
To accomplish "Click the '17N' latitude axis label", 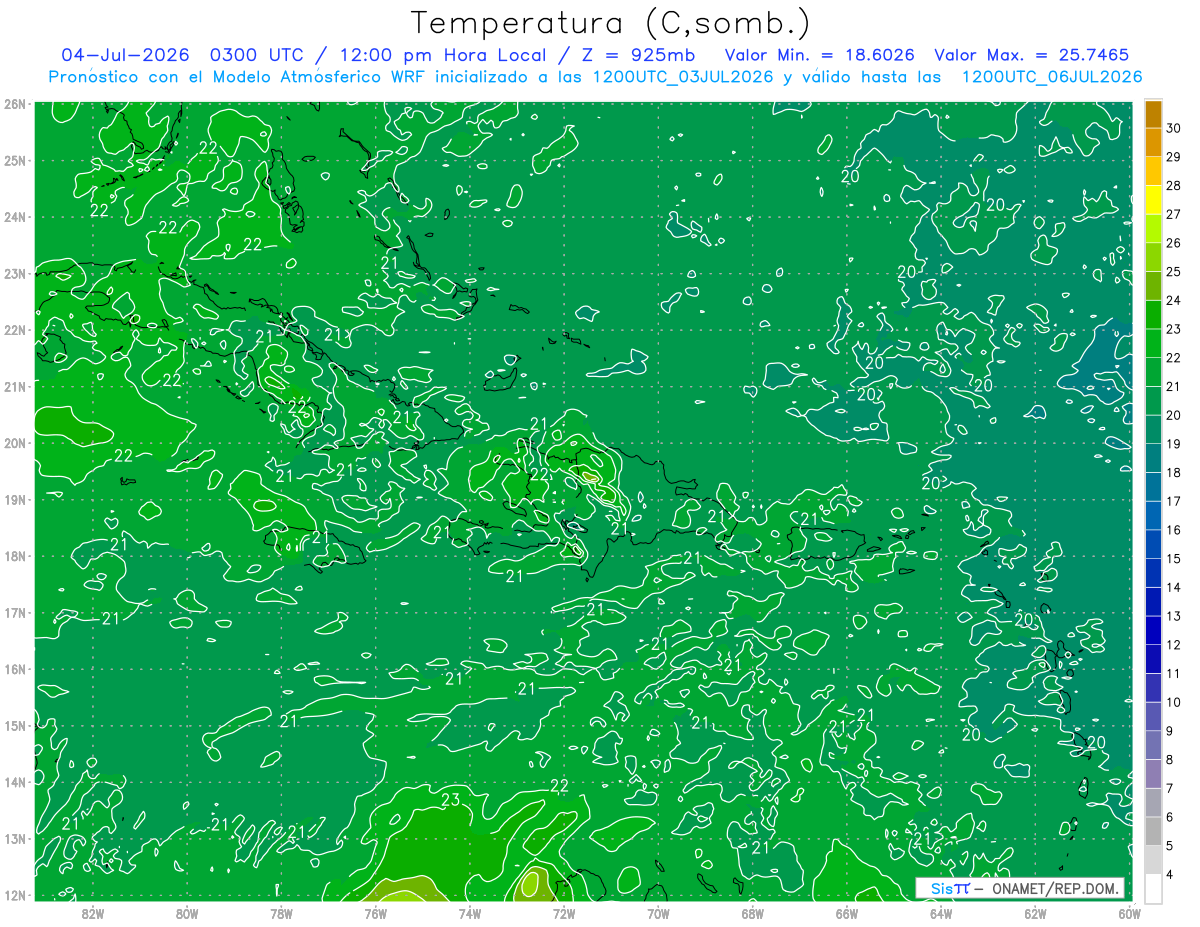I will click(15, 613).
